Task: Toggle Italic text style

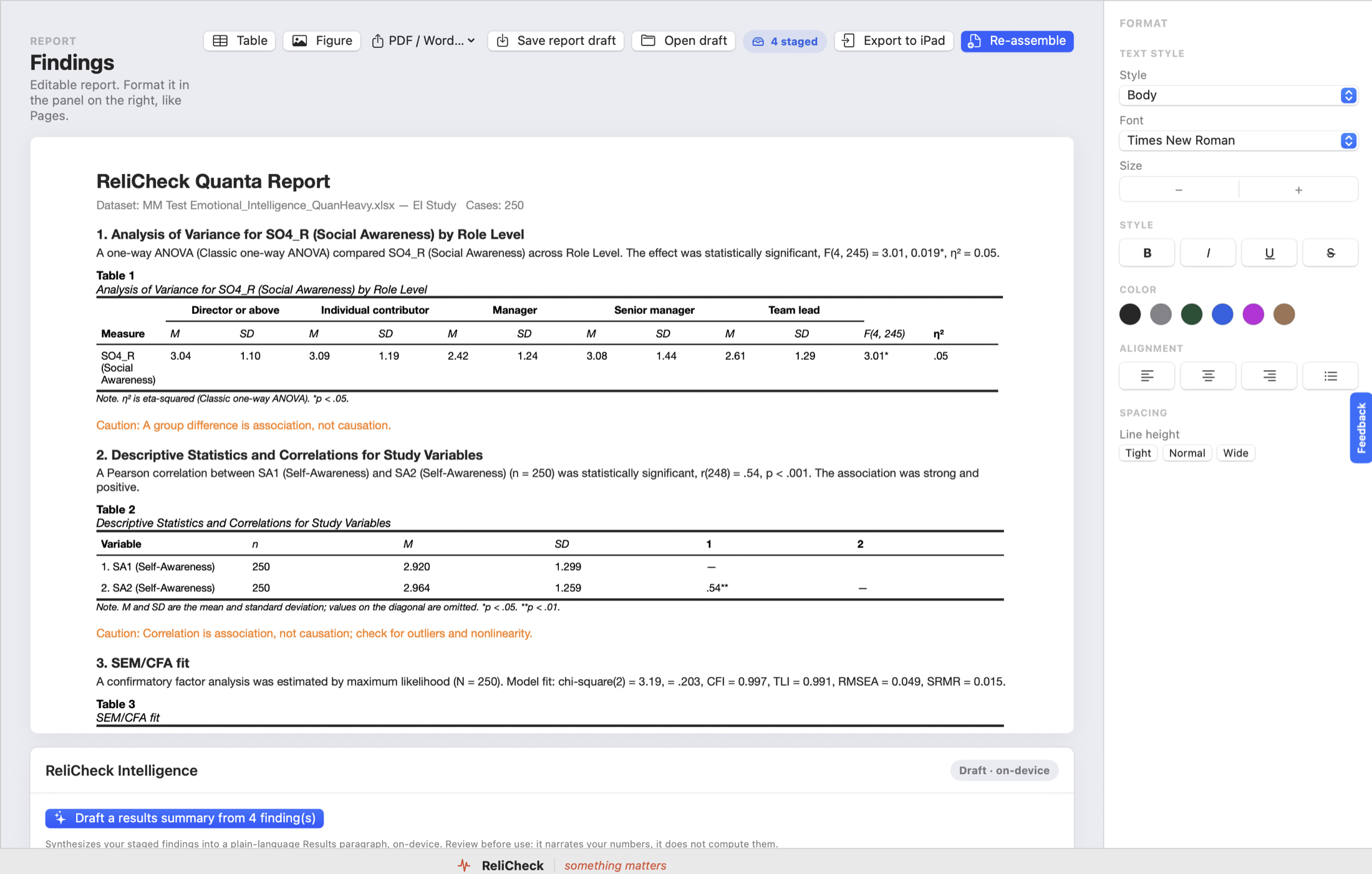Action: click(1208, 253)
